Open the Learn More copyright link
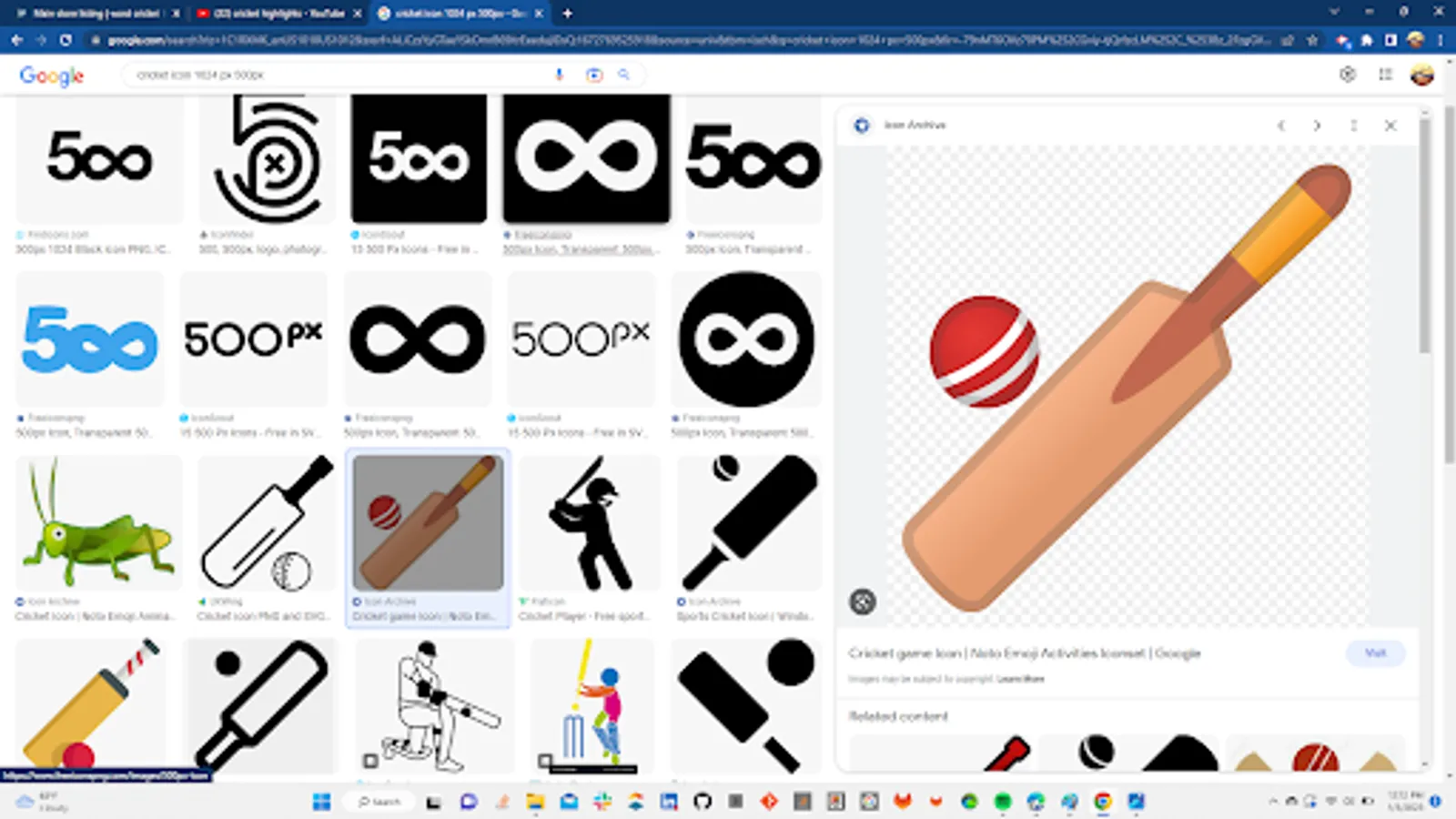1456x819 pixels. pos(1020,679)
